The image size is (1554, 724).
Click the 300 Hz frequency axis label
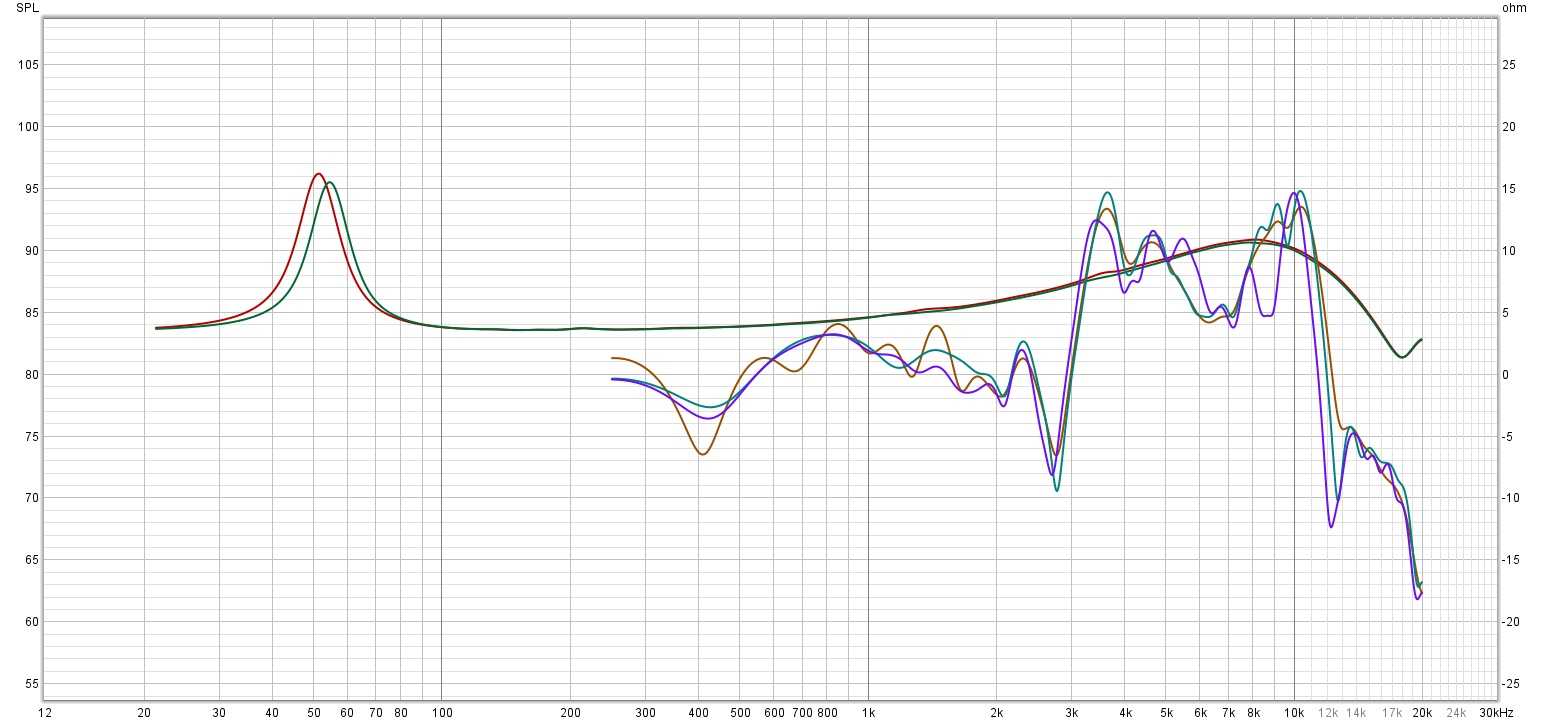tap(645, 713)
